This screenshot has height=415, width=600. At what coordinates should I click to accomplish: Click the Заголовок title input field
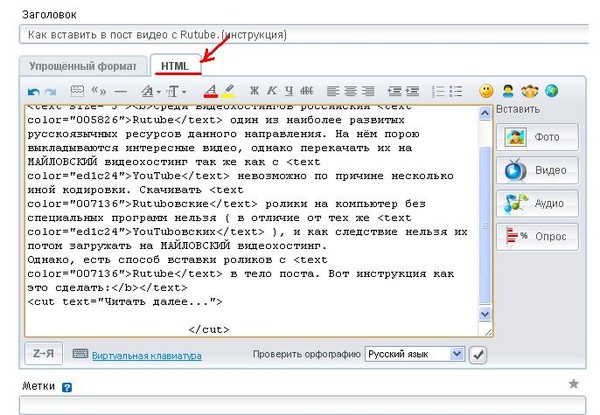(x=304, y=35)
